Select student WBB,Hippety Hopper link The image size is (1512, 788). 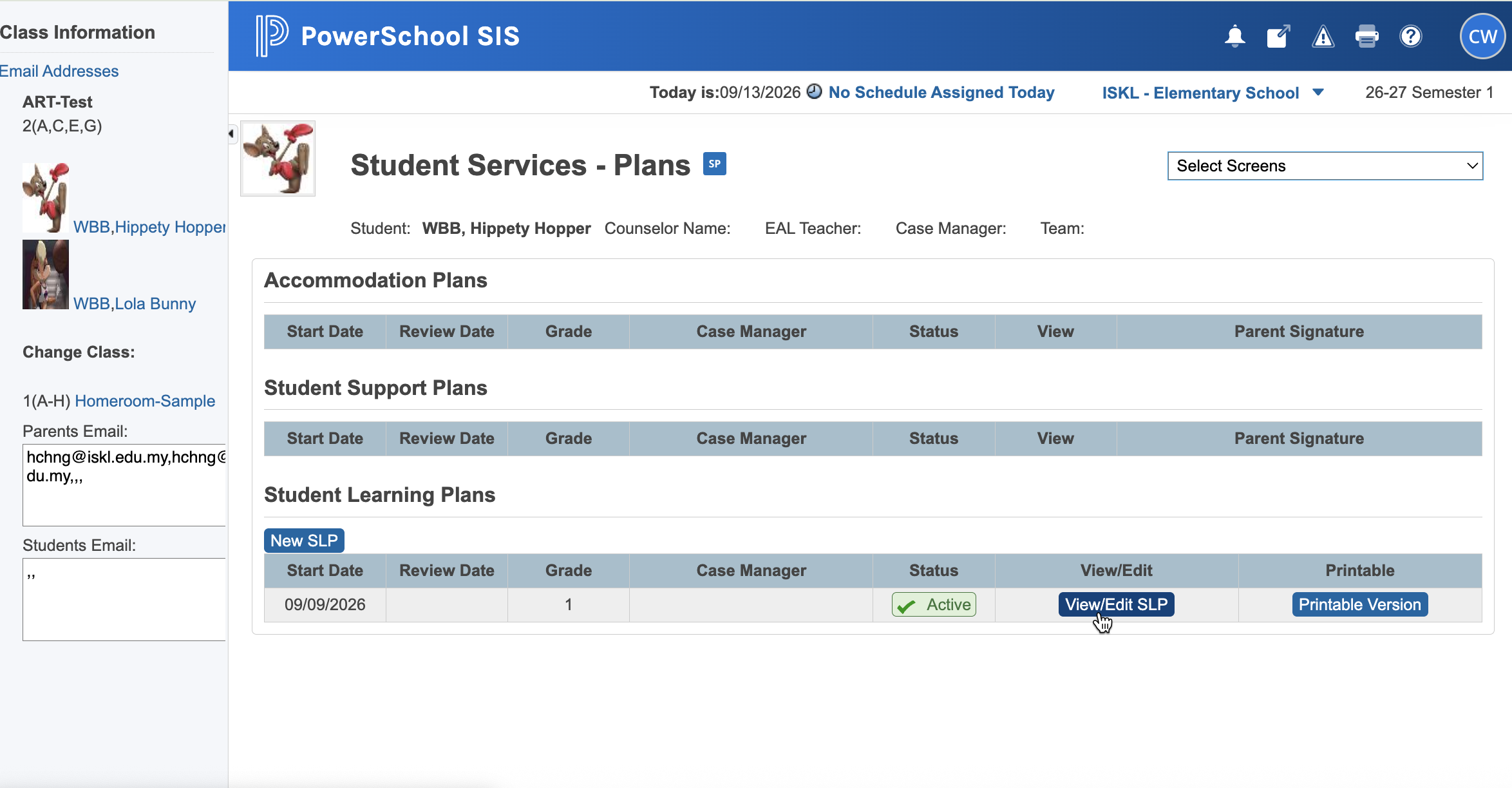click(x=149, y=227)
